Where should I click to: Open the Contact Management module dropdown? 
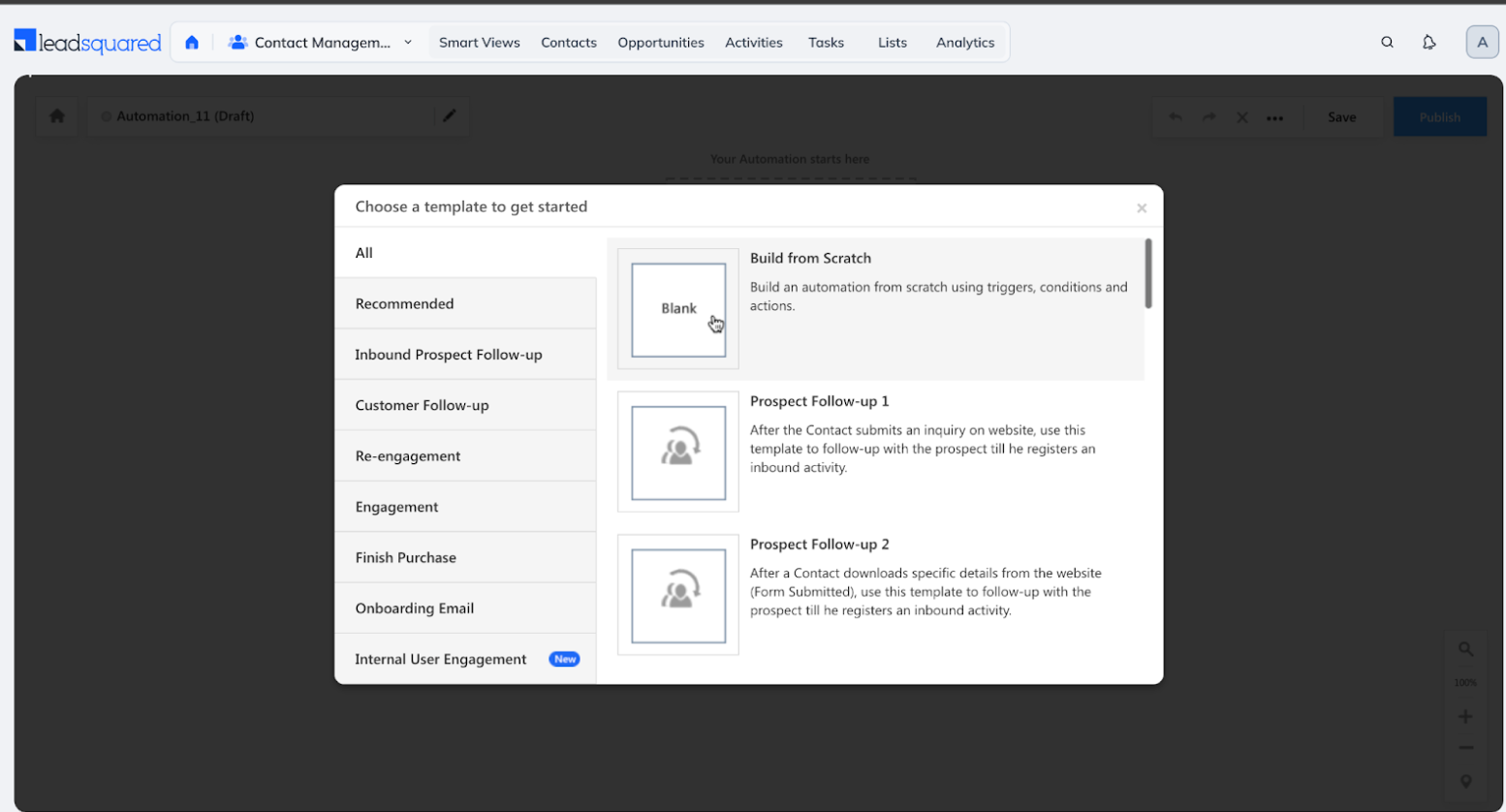[321, 43]
